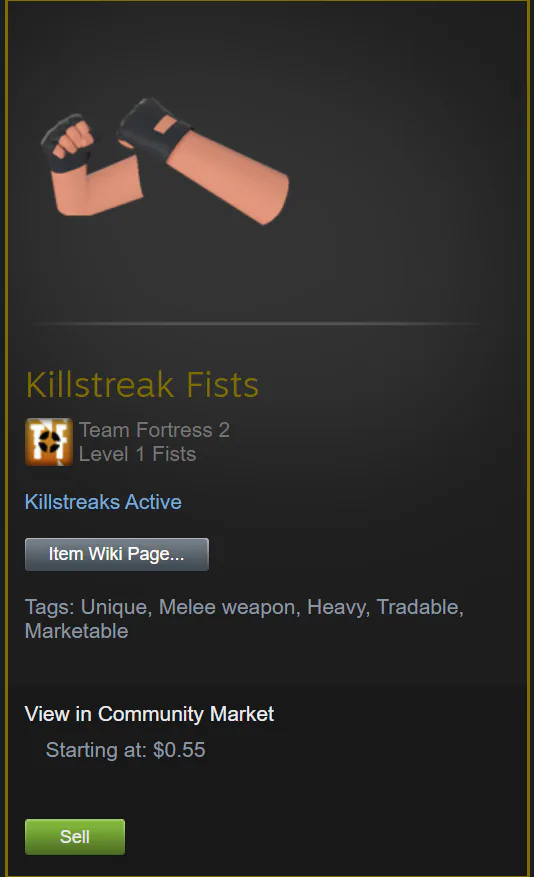Click the Level 1 Fists label

coord(138,454)
